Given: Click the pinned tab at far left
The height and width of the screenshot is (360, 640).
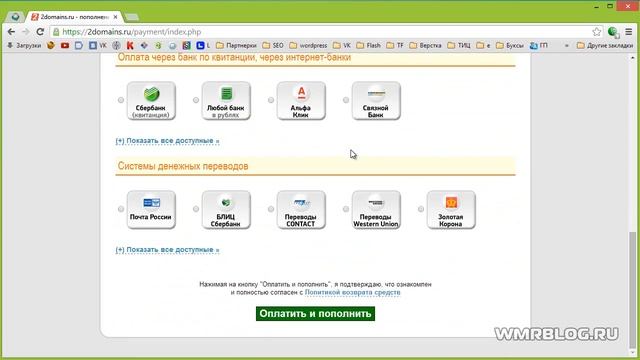Looking at the screenshot, I should [16, 17].
